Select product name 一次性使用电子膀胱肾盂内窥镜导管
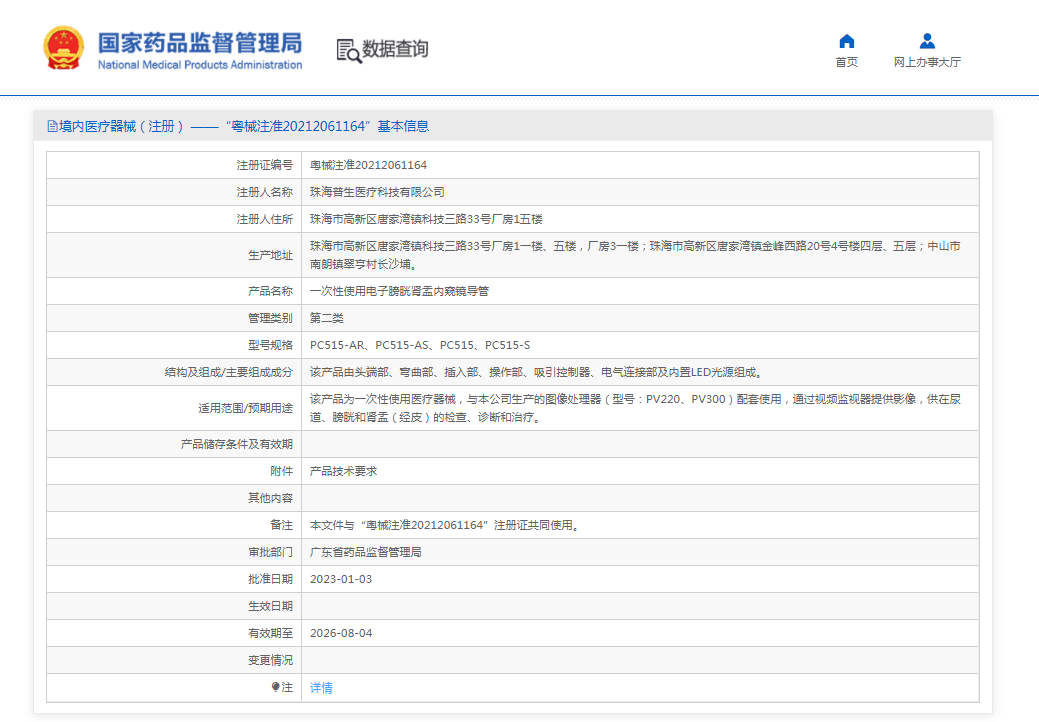Viewport: 1039px width, 722px height. point(400,291)
